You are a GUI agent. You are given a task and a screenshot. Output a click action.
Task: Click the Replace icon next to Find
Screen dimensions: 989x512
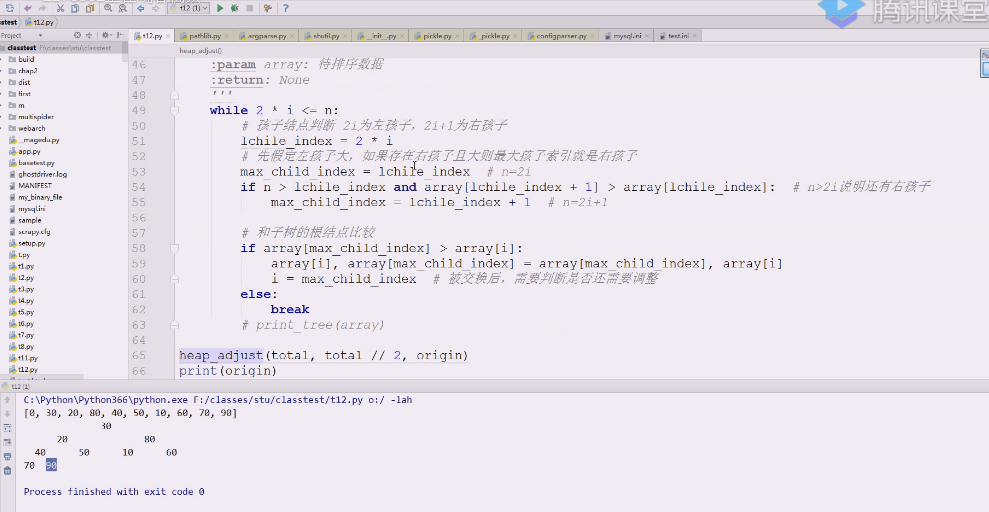[122, 8]
